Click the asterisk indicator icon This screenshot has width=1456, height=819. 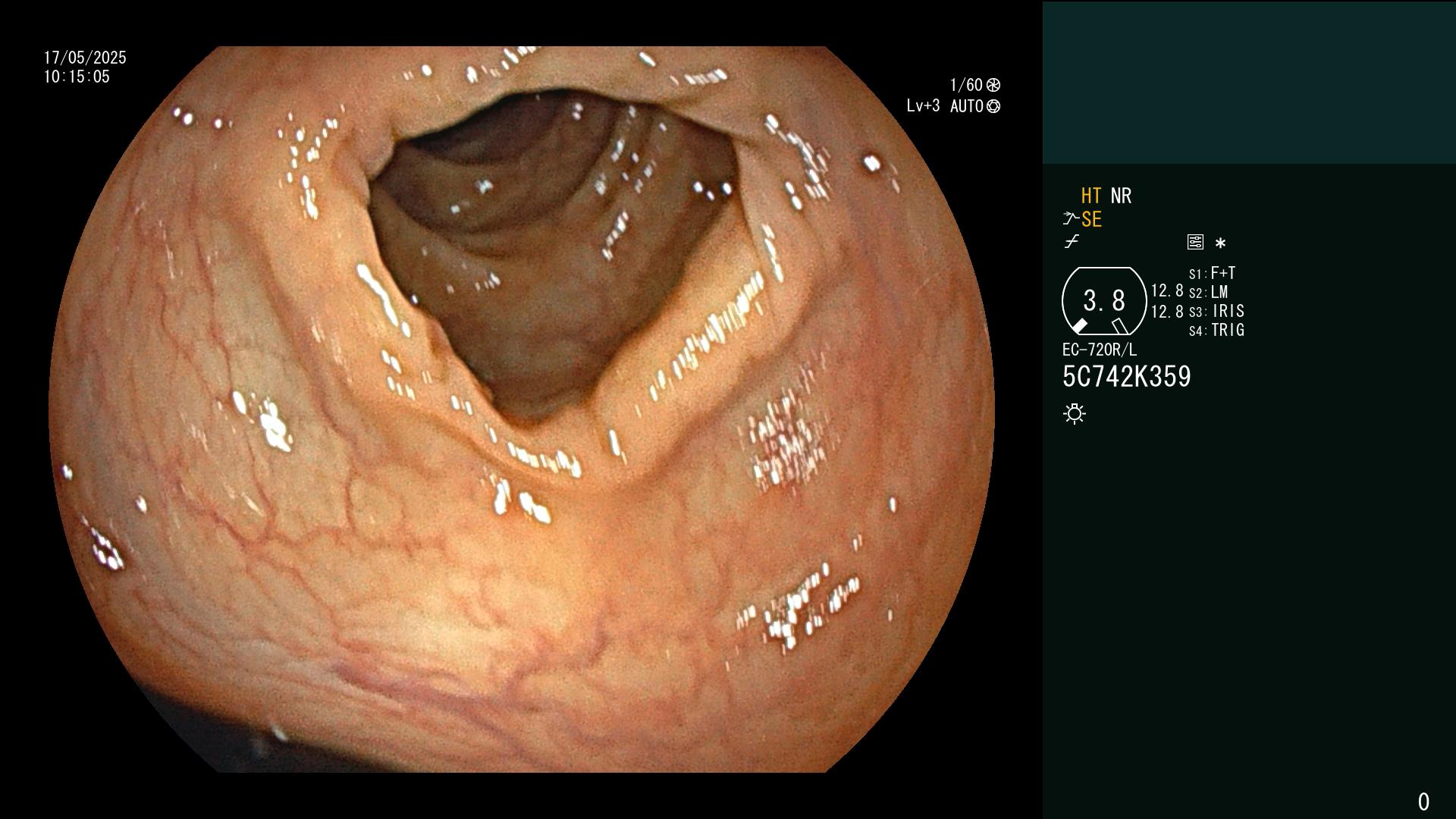(x=1220, y=243)
